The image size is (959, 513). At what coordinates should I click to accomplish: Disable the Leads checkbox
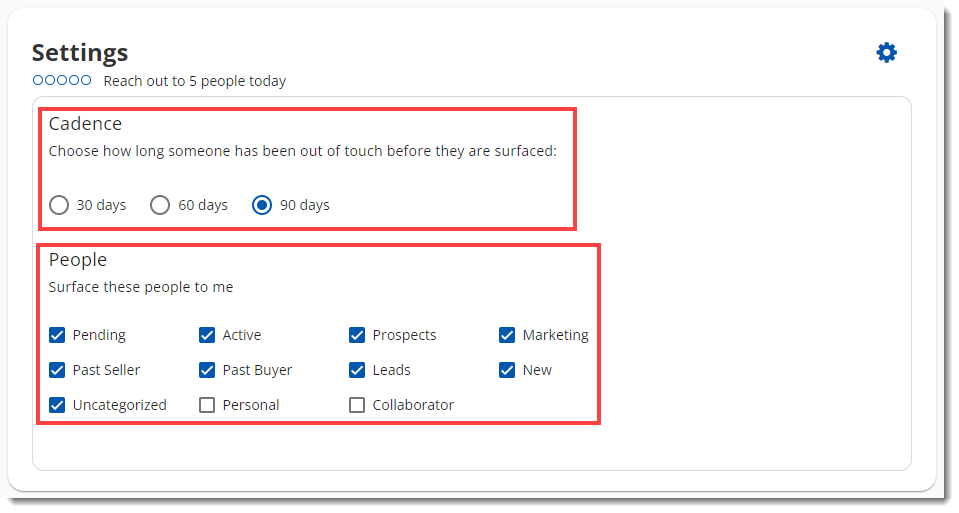pos(357,370)
